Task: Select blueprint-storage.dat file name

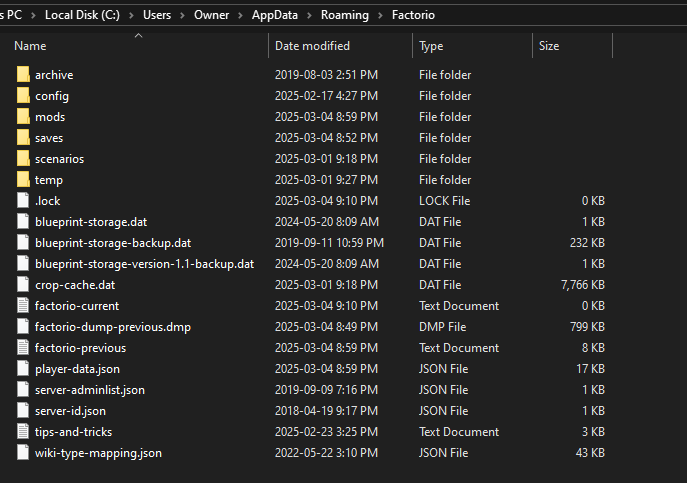Action: coord(91,222)
